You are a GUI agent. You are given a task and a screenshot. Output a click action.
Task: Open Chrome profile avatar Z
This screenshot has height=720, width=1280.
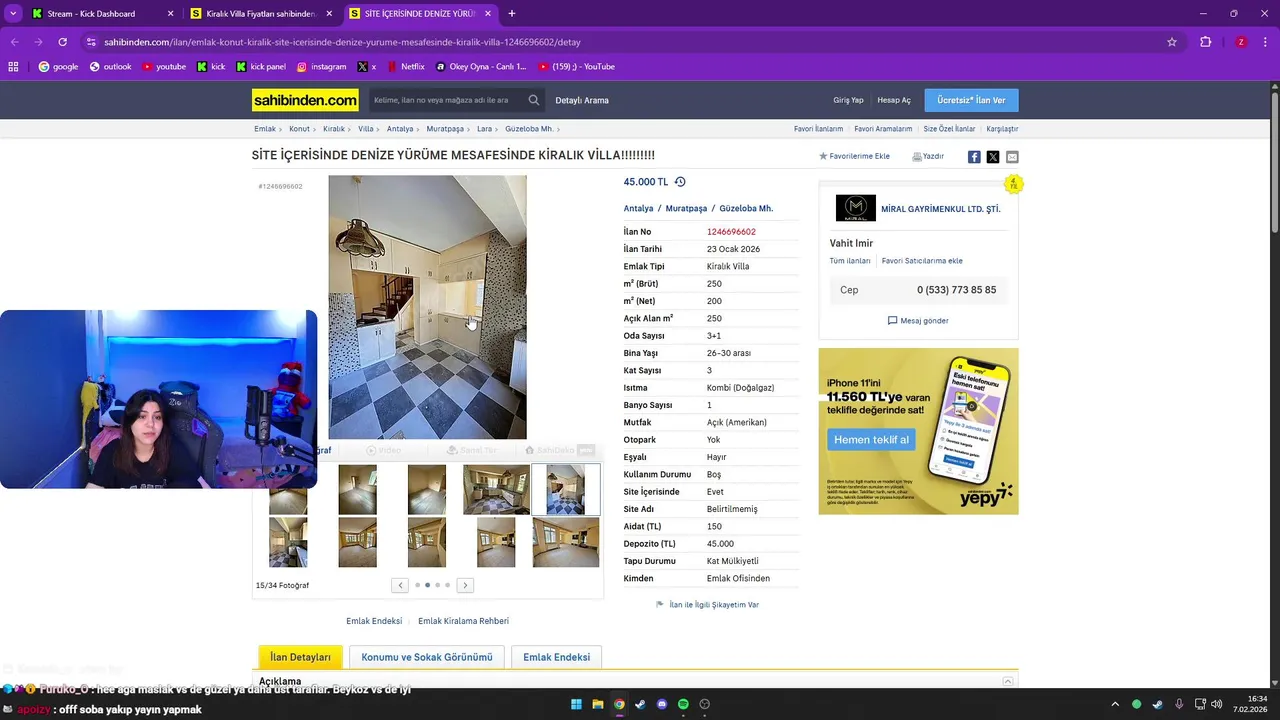(1241, 42)
